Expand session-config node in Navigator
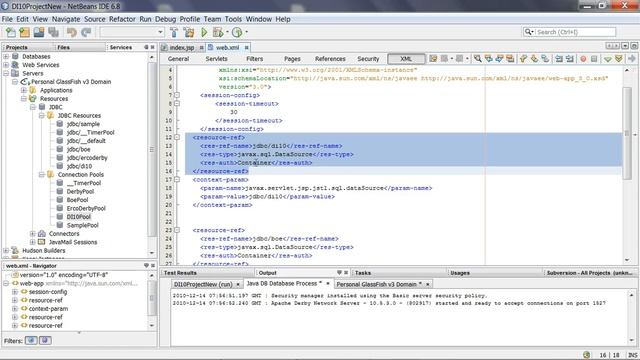 15,292
